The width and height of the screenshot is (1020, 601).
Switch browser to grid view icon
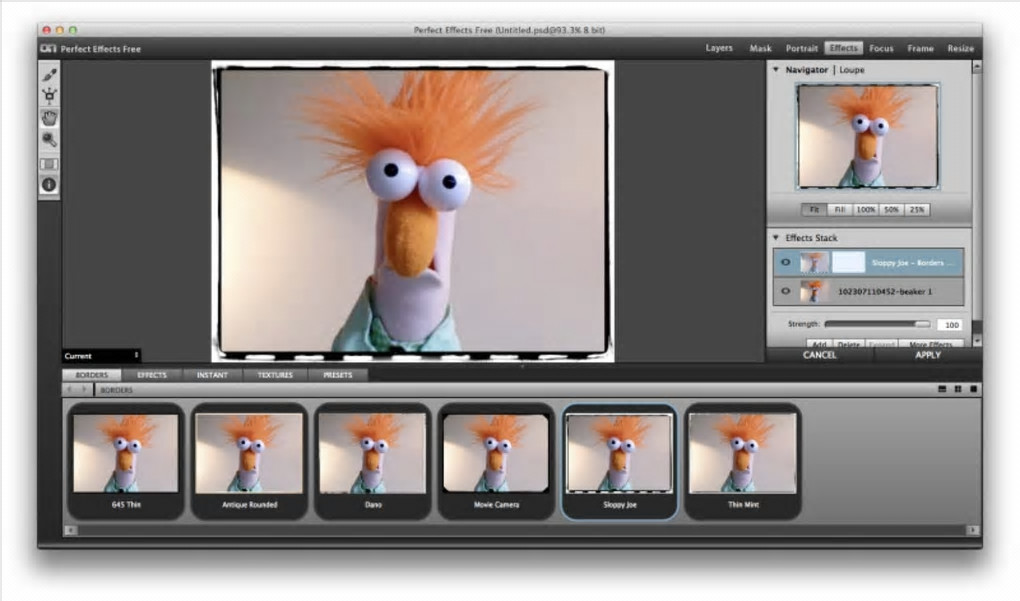coord(958,389)
